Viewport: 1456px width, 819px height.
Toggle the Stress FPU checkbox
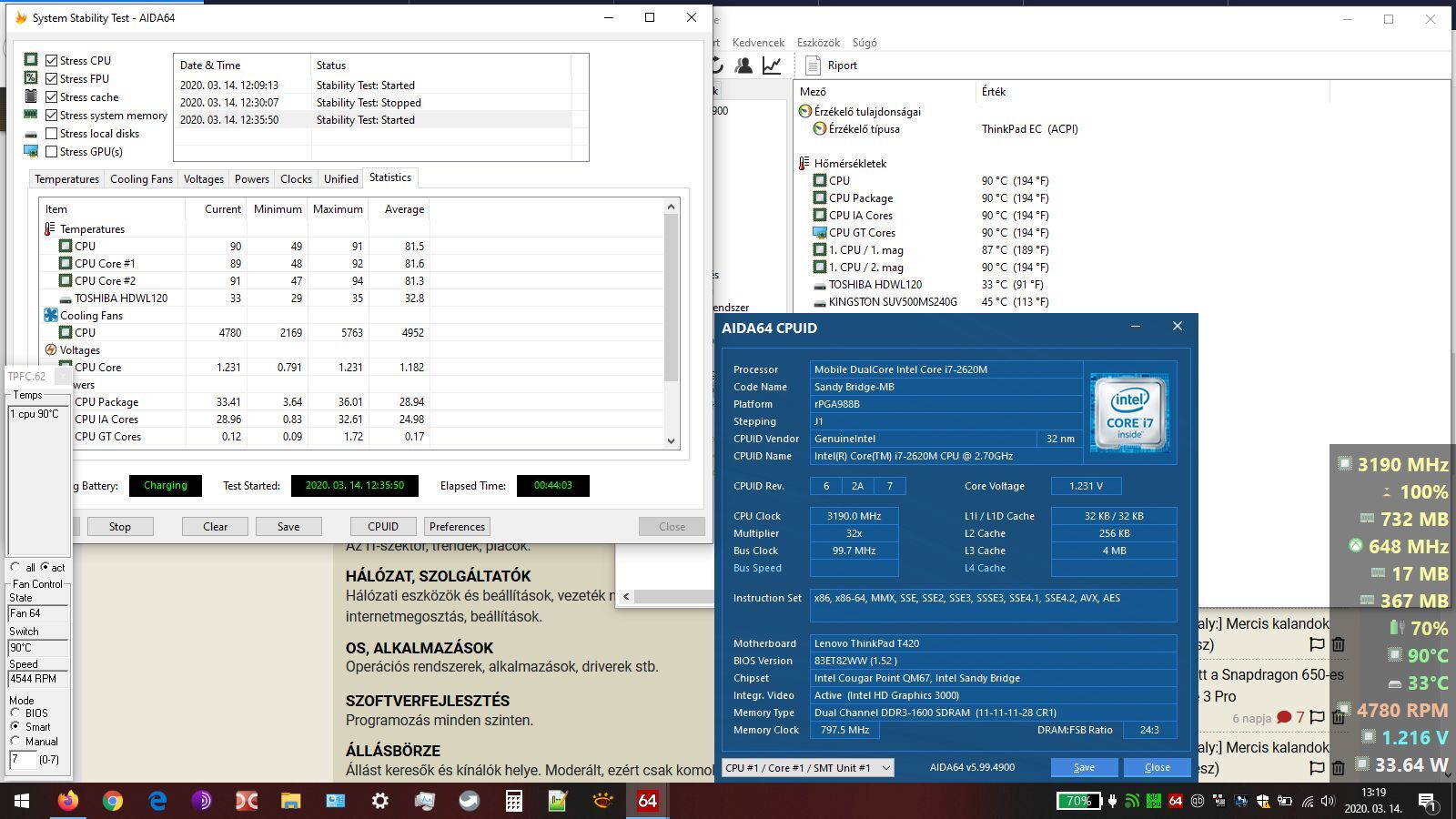[x=52, y=78]
